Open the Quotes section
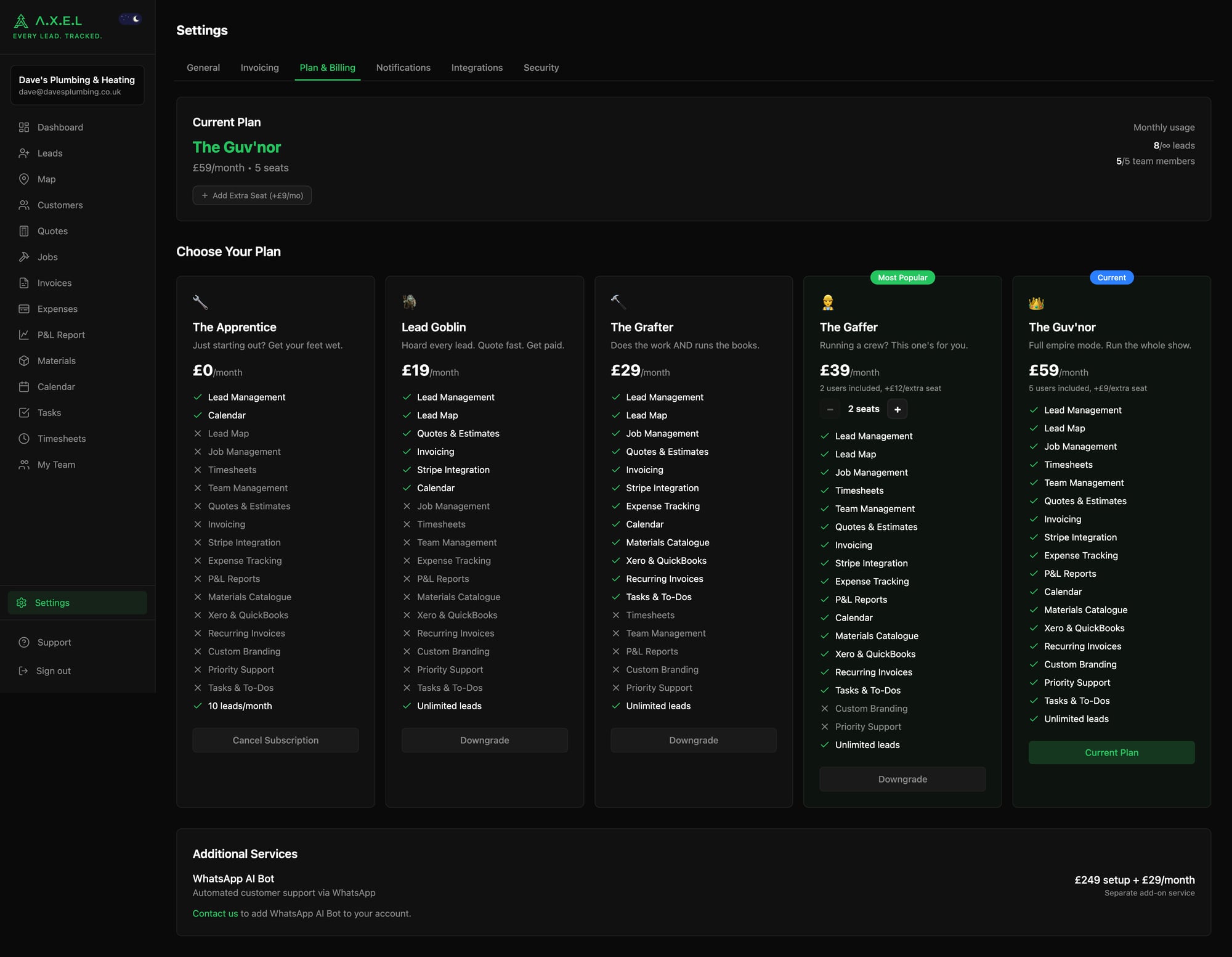Screen dimensions: 1232x957 coord(52,230)
